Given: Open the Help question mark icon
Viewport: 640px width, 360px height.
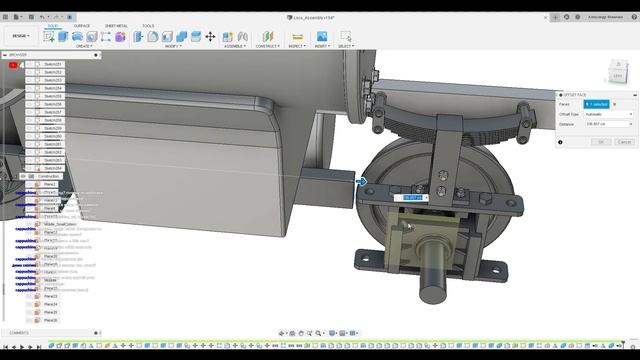Looking at the screenshot, I should 634,17.
